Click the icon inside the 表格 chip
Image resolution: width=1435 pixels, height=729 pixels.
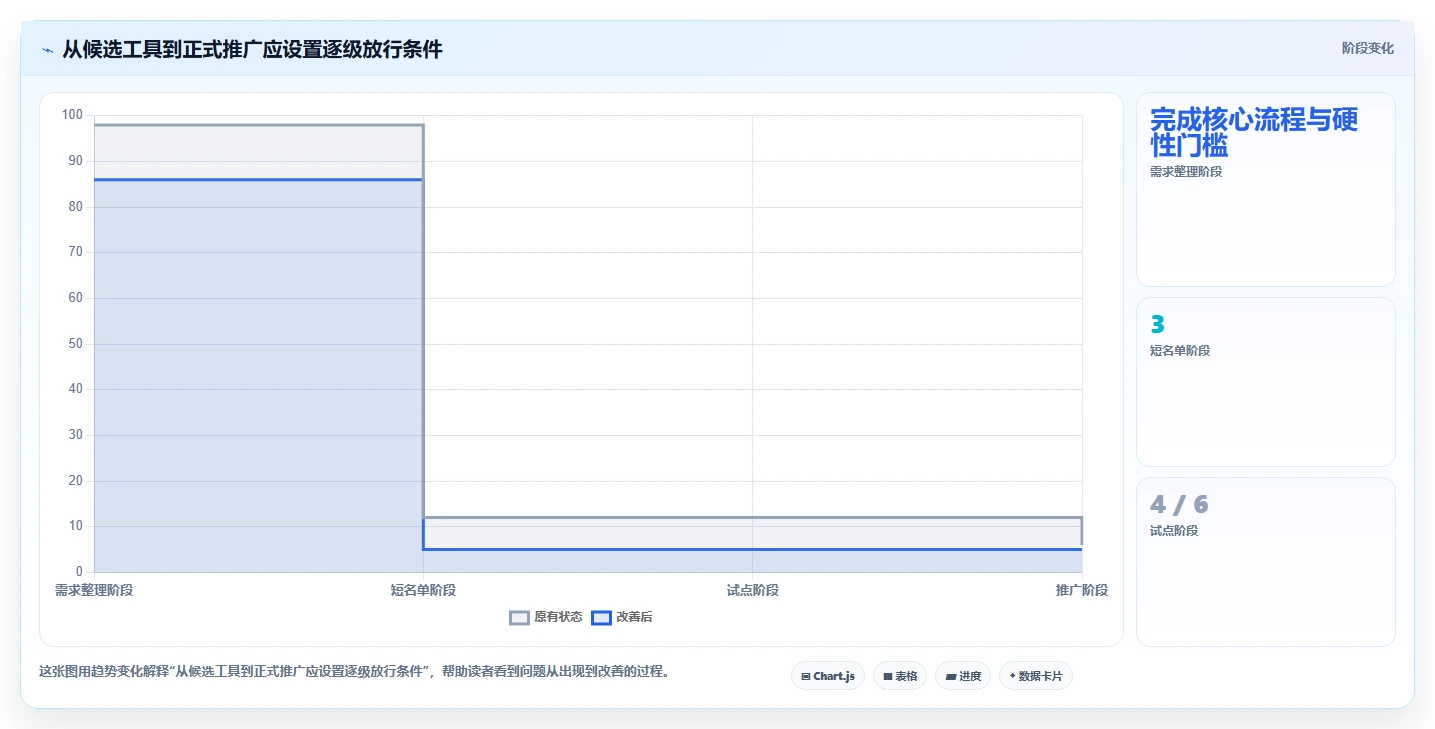pos(888,677)
